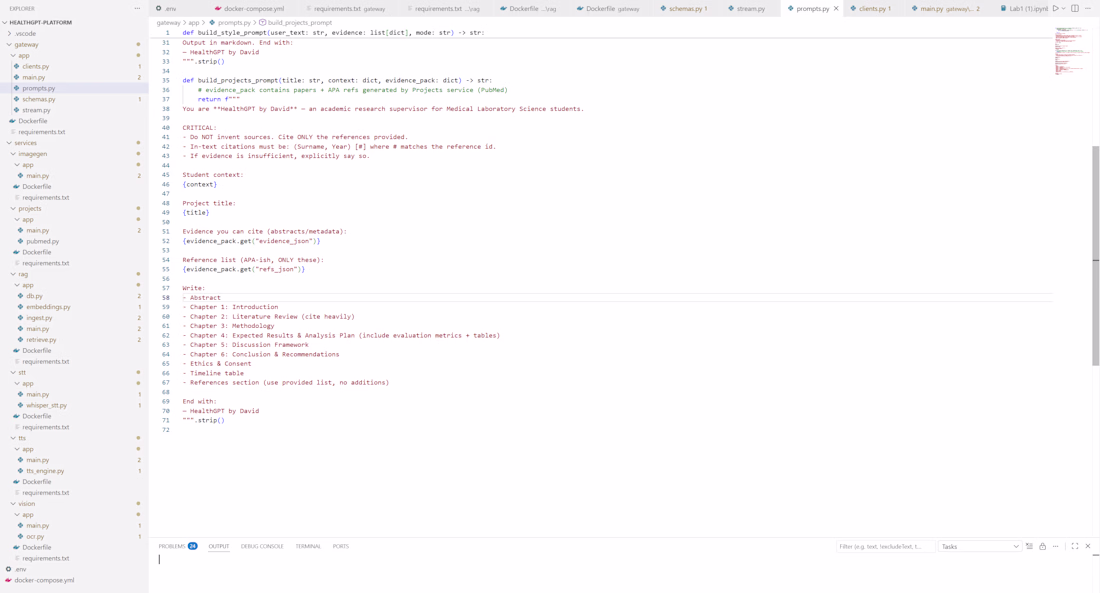
Task: Collapse the vision folder
Action: (x=27, y=503)
